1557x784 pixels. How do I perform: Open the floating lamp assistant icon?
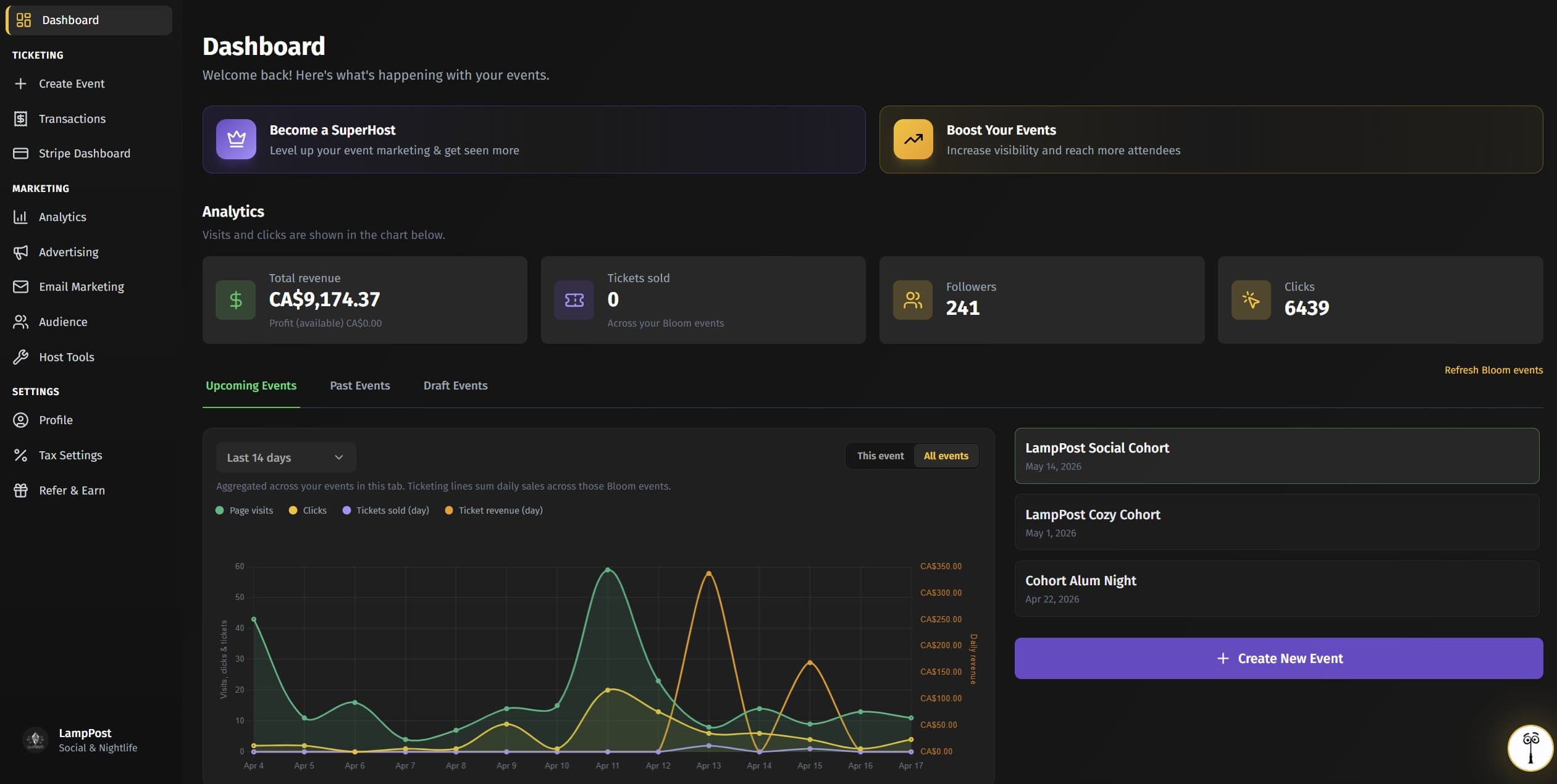pyautogui.click(x=1530, y=748)
